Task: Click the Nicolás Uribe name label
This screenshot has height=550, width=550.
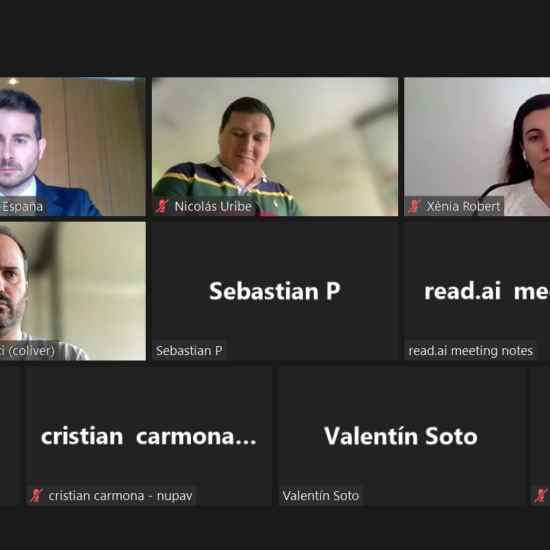Action: [213, 206]
